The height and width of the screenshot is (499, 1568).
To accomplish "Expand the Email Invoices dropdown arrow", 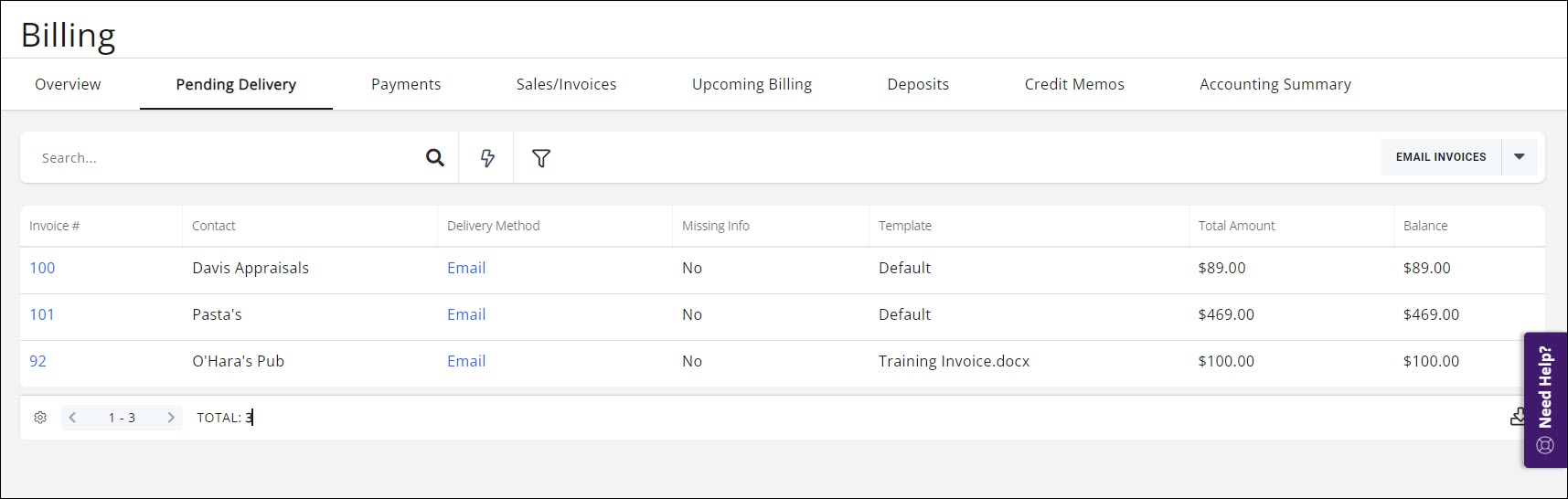I will 1520,157.
